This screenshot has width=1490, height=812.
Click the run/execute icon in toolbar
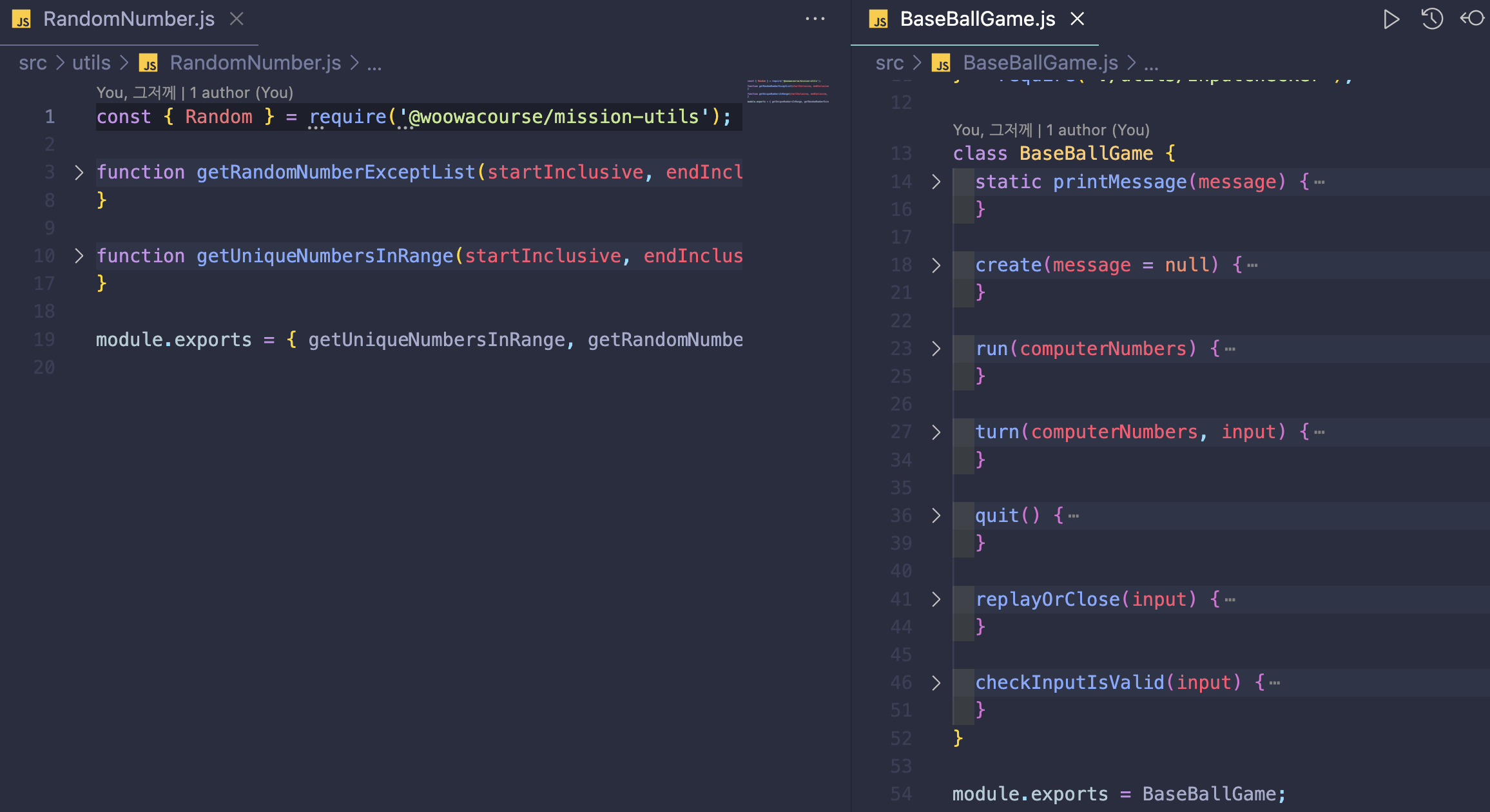coord(1392,20)
